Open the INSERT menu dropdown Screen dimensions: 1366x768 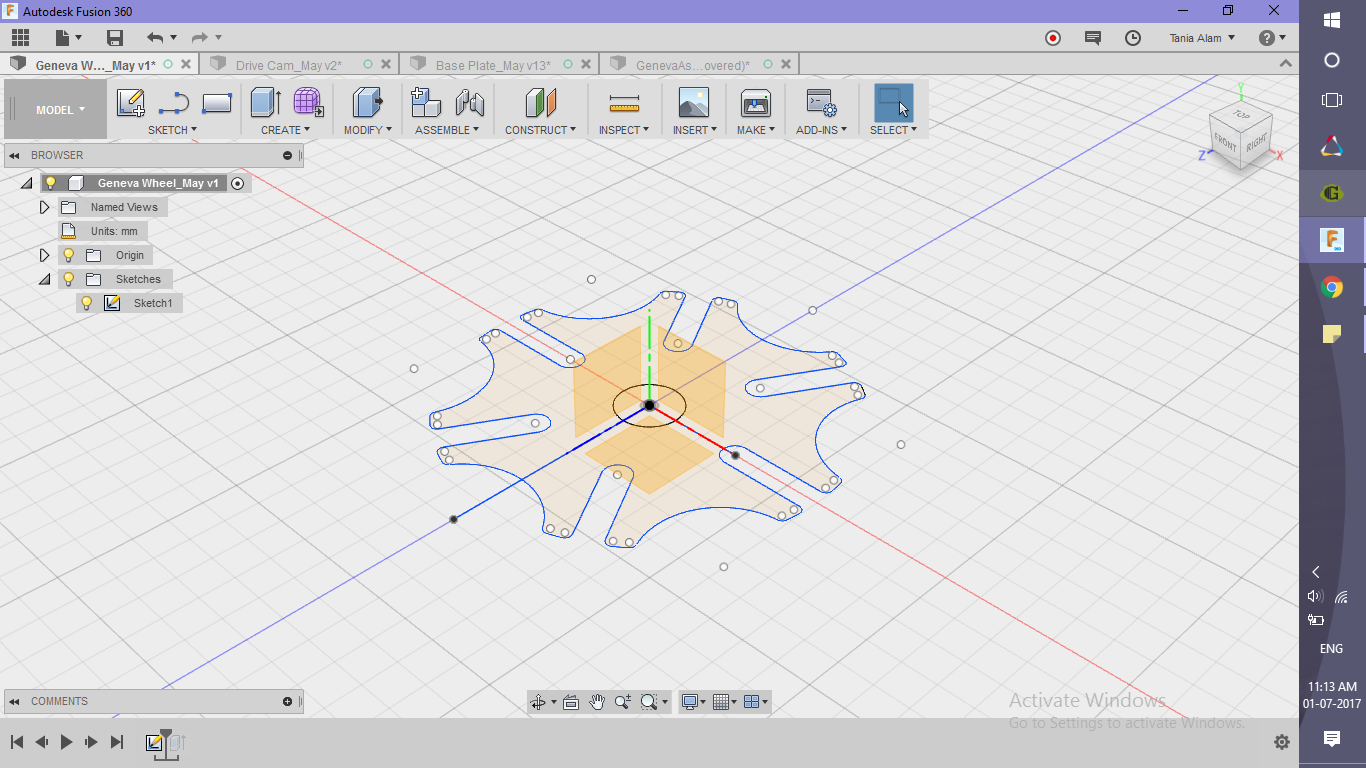click(x=694, y=130)
